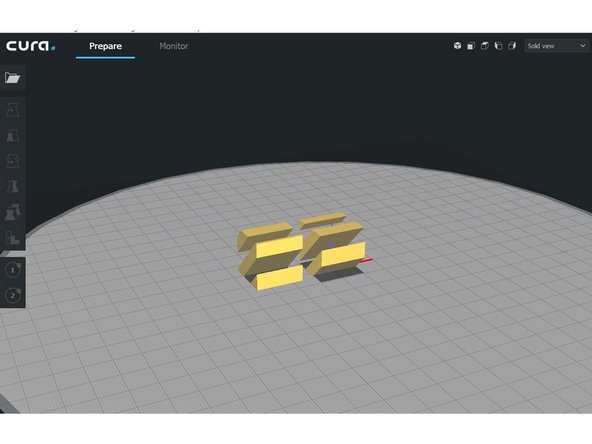The image size is (592, 444).
Task: Select the Mirror tool in sidebar
Action: (x=13, y=186)
